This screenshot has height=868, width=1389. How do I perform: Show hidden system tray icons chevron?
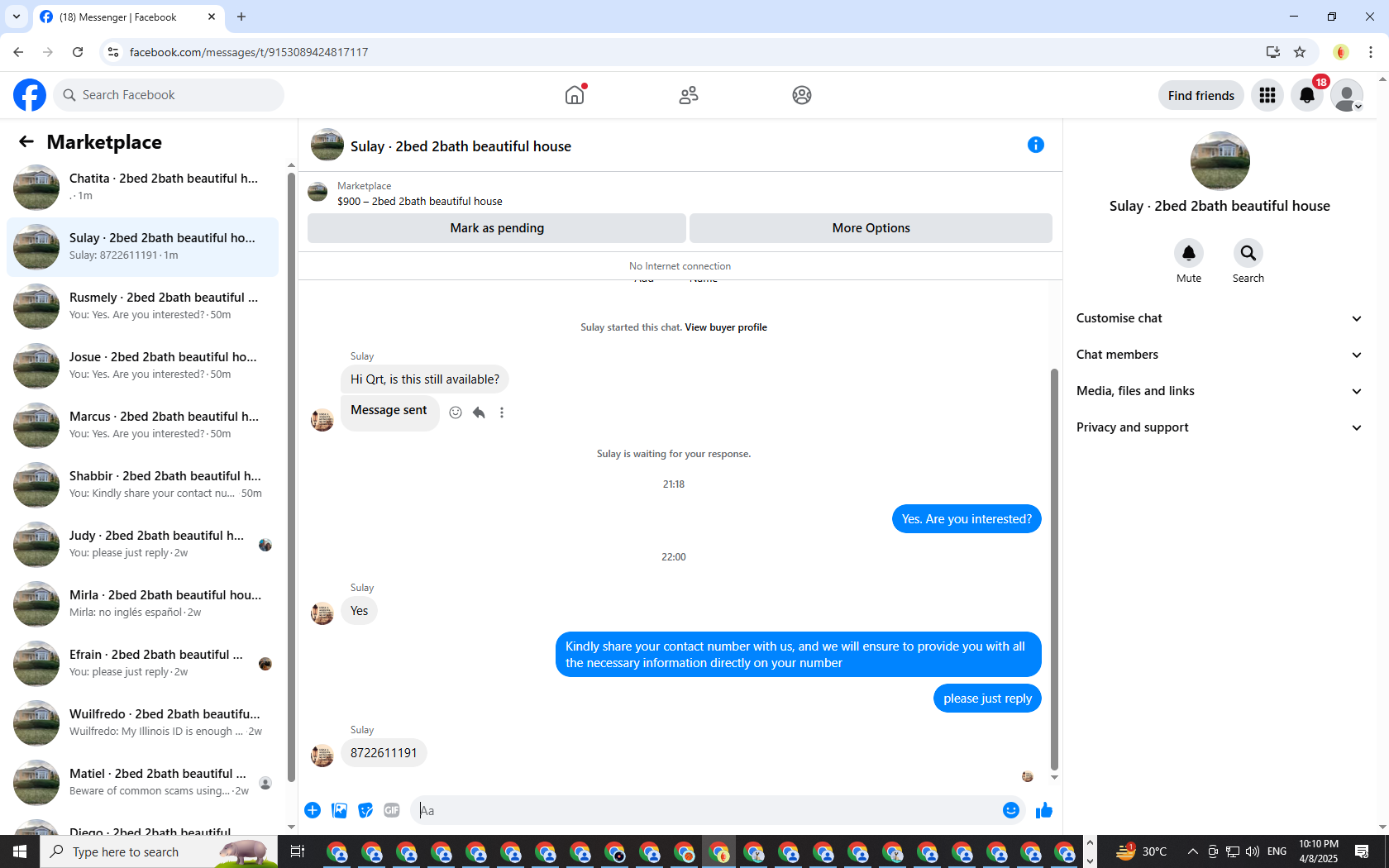(1192, 851)
